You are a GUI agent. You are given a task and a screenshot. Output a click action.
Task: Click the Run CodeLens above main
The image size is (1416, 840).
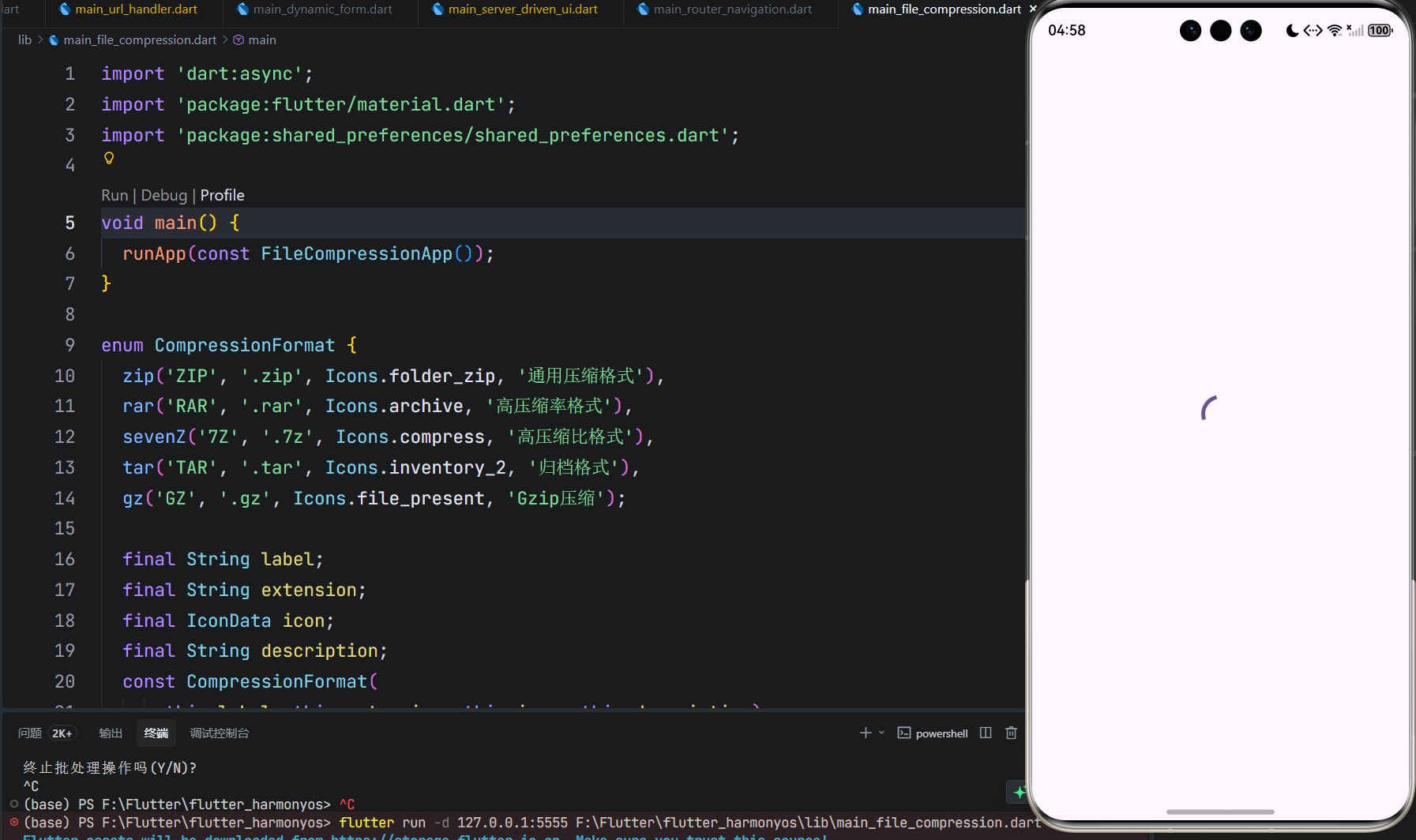click(115, 195)
